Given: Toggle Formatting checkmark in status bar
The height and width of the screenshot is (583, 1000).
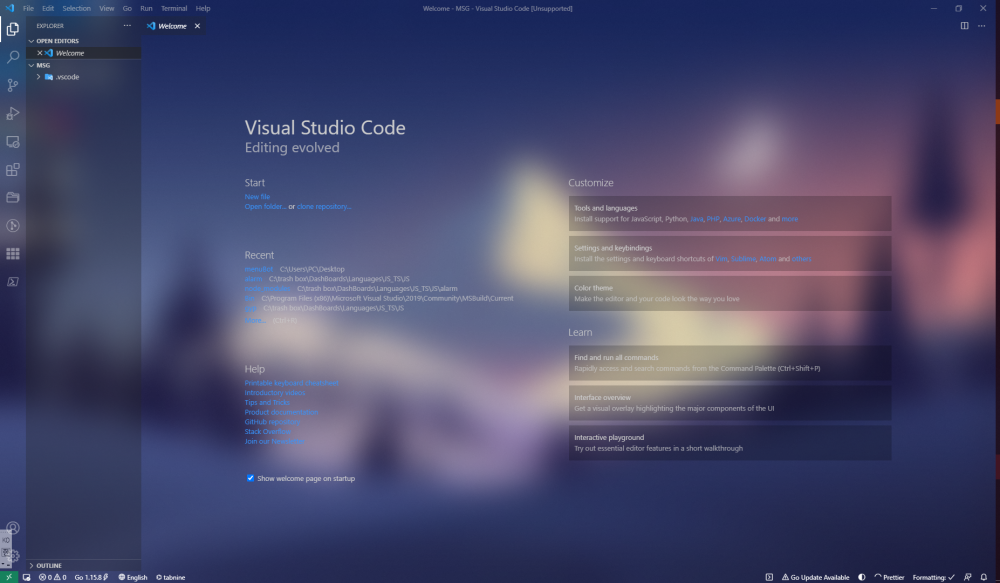Looking at the screenshot, I should 934,577.
